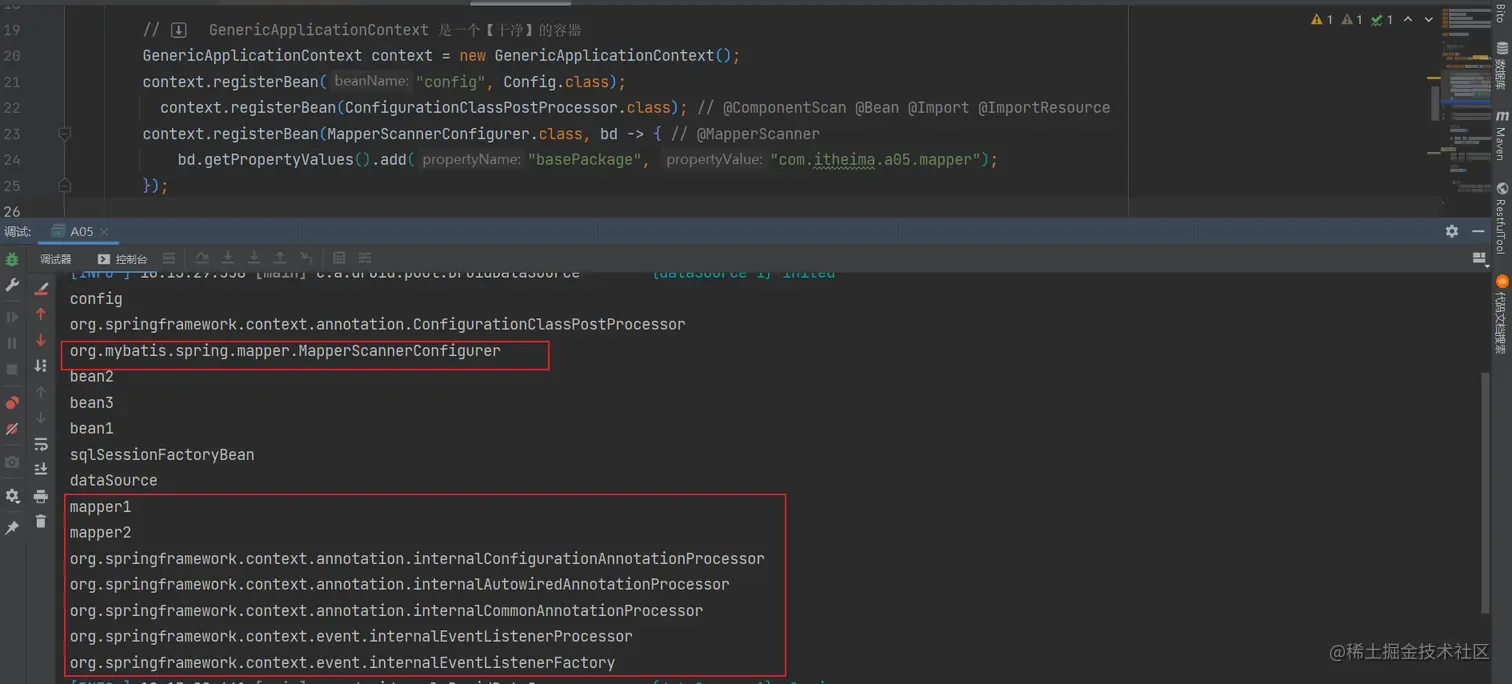Open Maven tool window
Screen dimensions: 1512x684
[1501, 136]
